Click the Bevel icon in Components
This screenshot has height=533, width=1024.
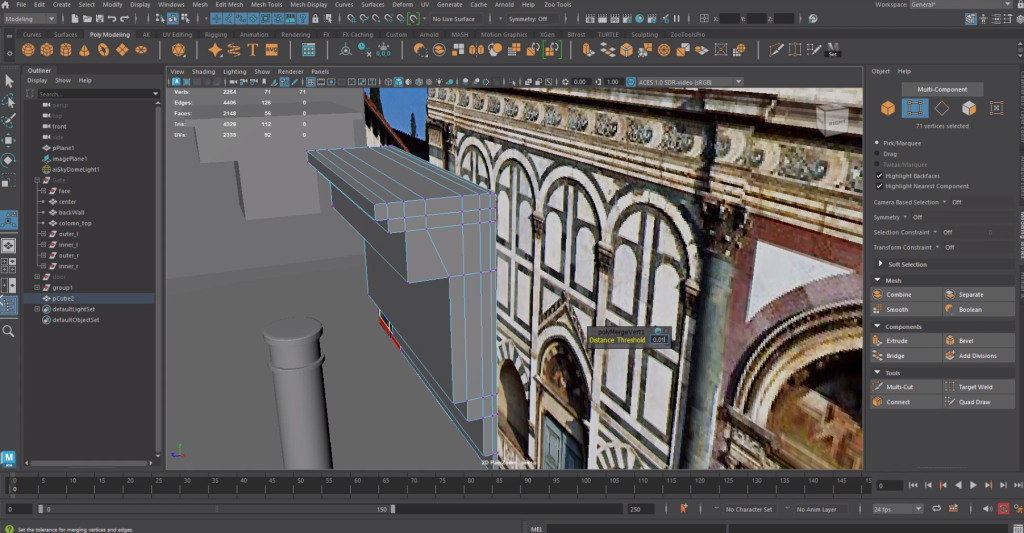pyautogui.click(x=950, y=340)
